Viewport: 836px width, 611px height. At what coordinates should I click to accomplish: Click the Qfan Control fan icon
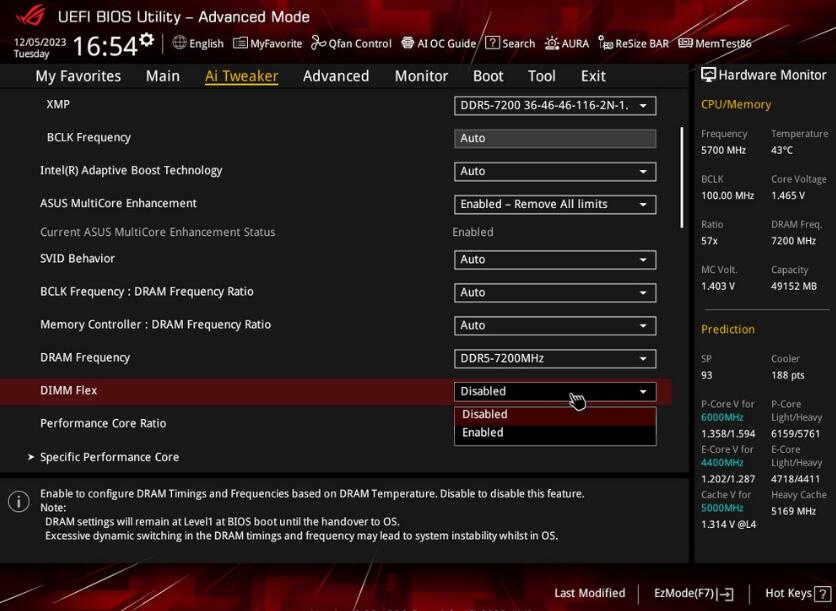318,43
